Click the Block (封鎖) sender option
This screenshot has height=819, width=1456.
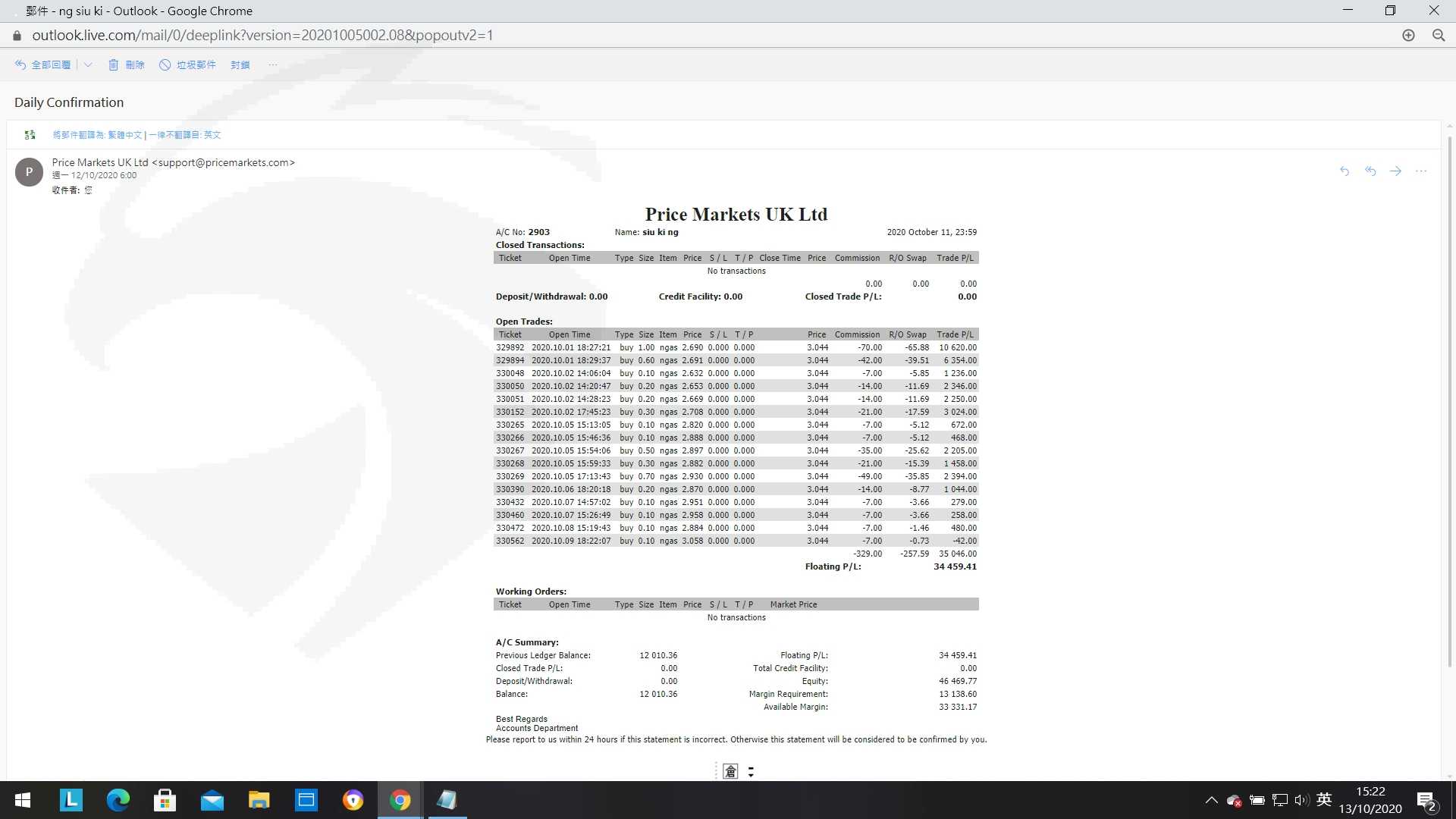[240, 64]
